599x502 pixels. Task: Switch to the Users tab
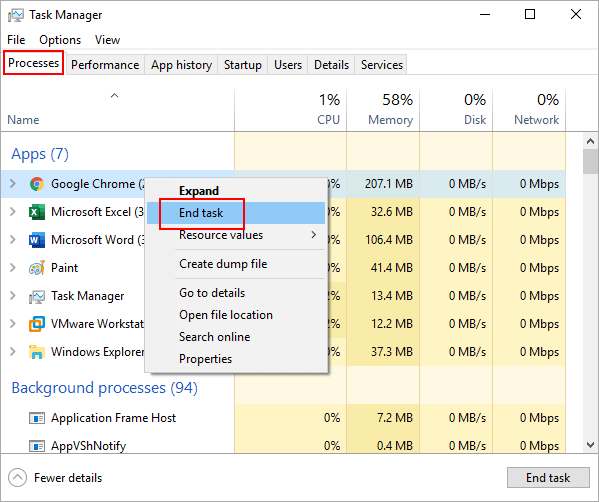288,65
